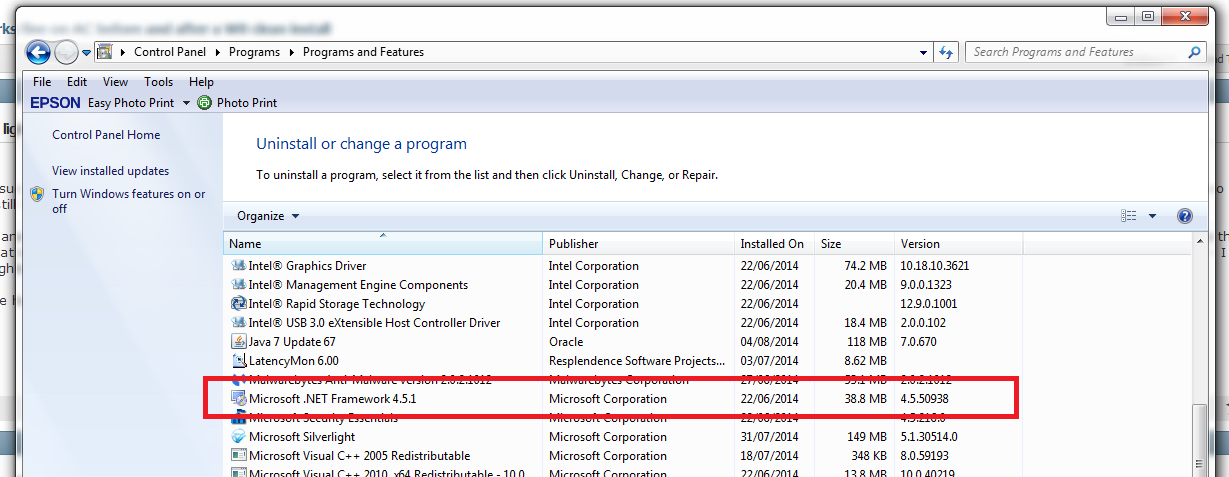Sort by the Version column header

click(959, 244)
